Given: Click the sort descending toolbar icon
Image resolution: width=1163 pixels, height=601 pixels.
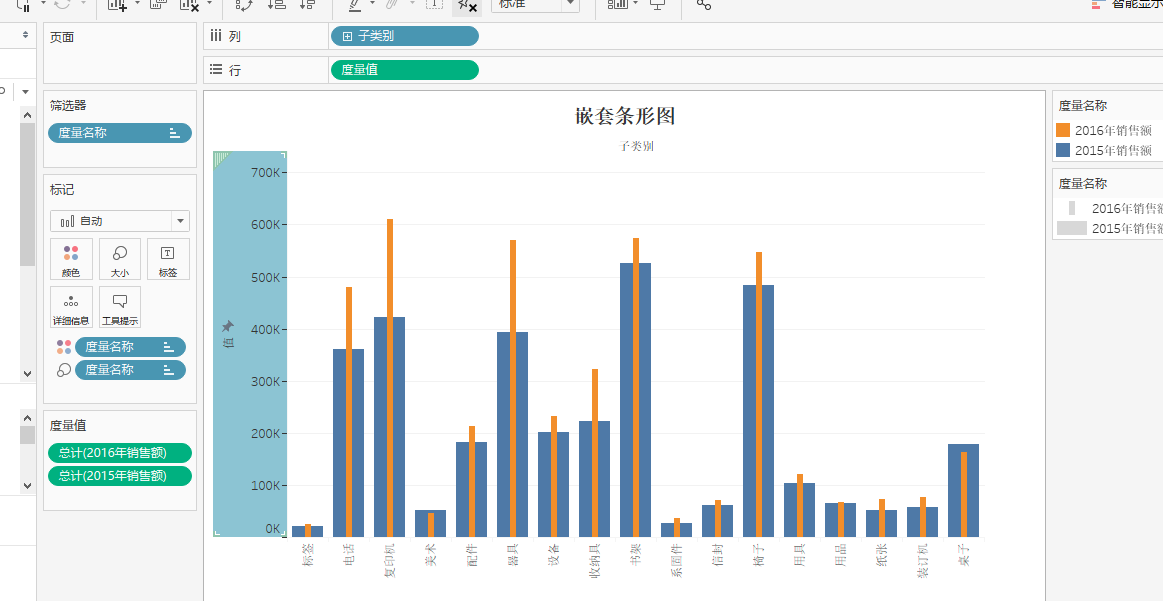Looking at the screenshot, I should coord(307,4).
